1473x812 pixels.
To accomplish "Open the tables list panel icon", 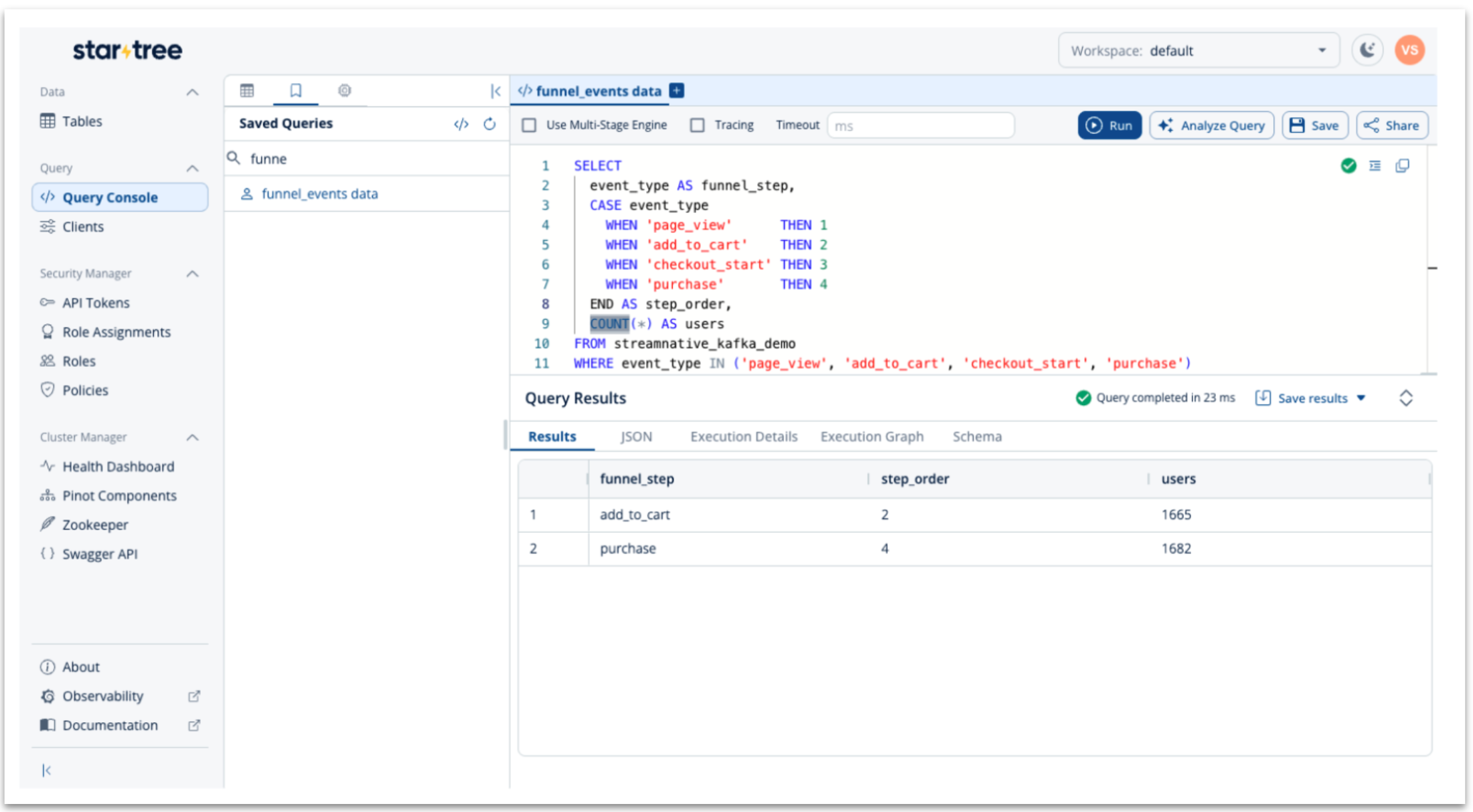I will coord(247,90).
